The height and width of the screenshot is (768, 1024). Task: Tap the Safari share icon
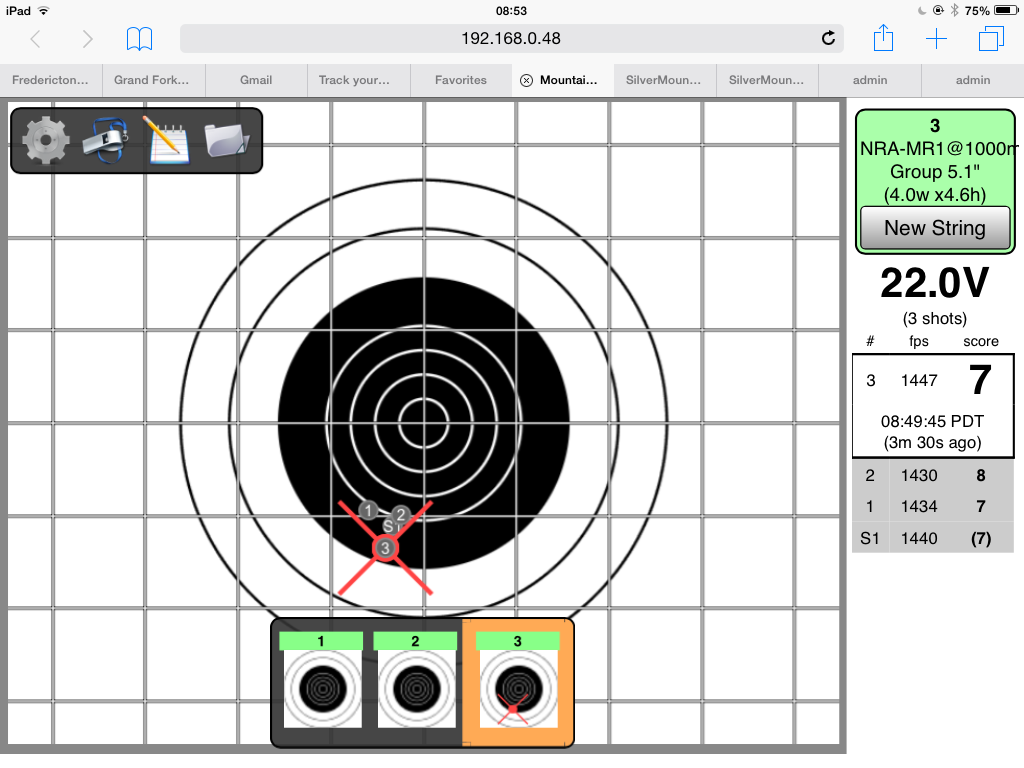[883, 39]
